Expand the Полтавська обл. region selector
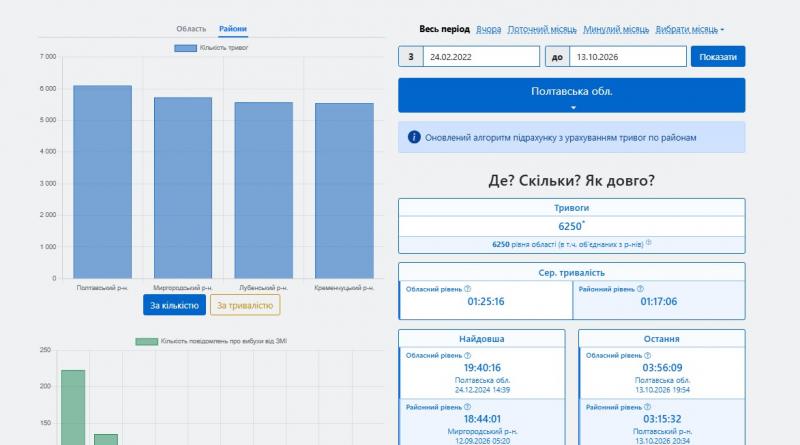This screenshot has height=445, width=800. [x=571, y=95]
